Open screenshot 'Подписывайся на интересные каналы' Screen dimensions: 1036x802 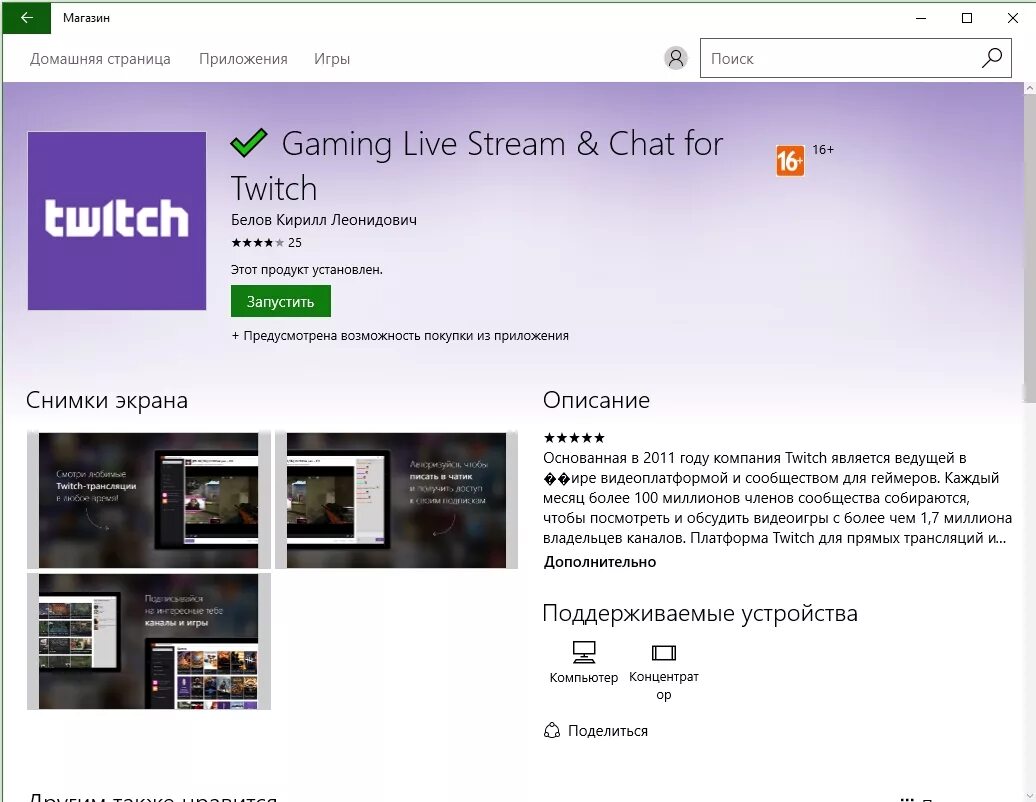(149, 641)
